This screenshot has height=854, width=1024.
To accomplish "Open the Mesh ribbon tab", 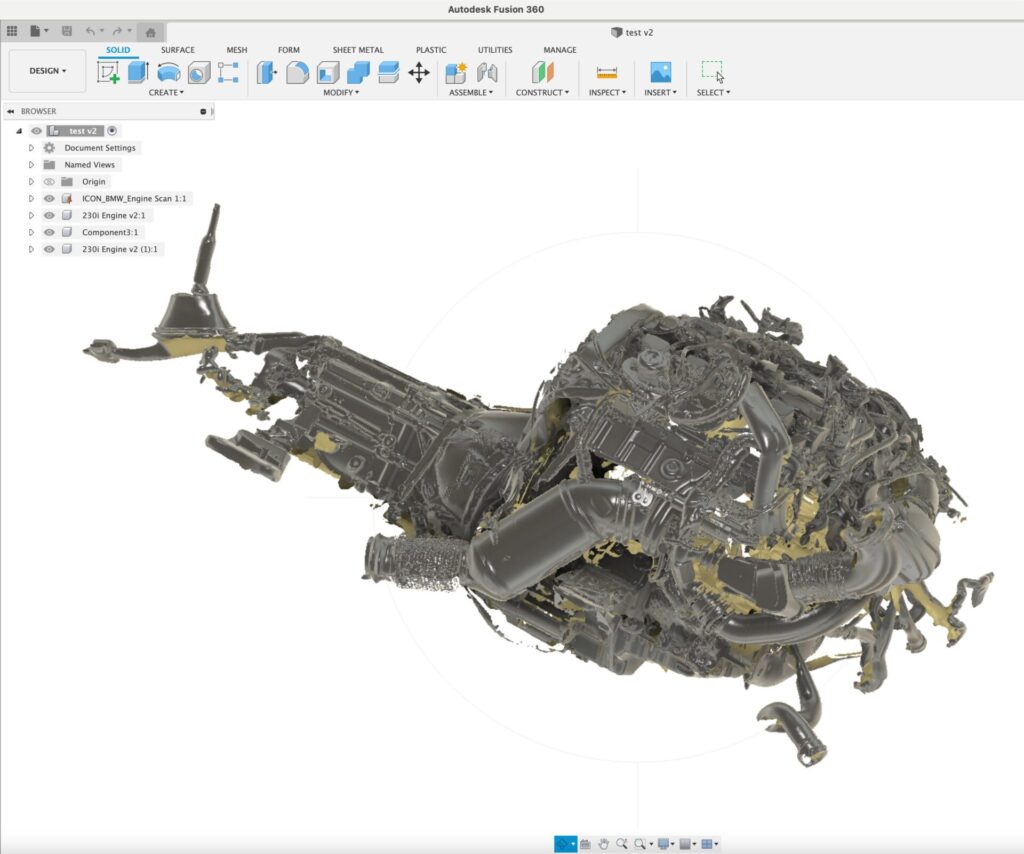I will point(237,49).
